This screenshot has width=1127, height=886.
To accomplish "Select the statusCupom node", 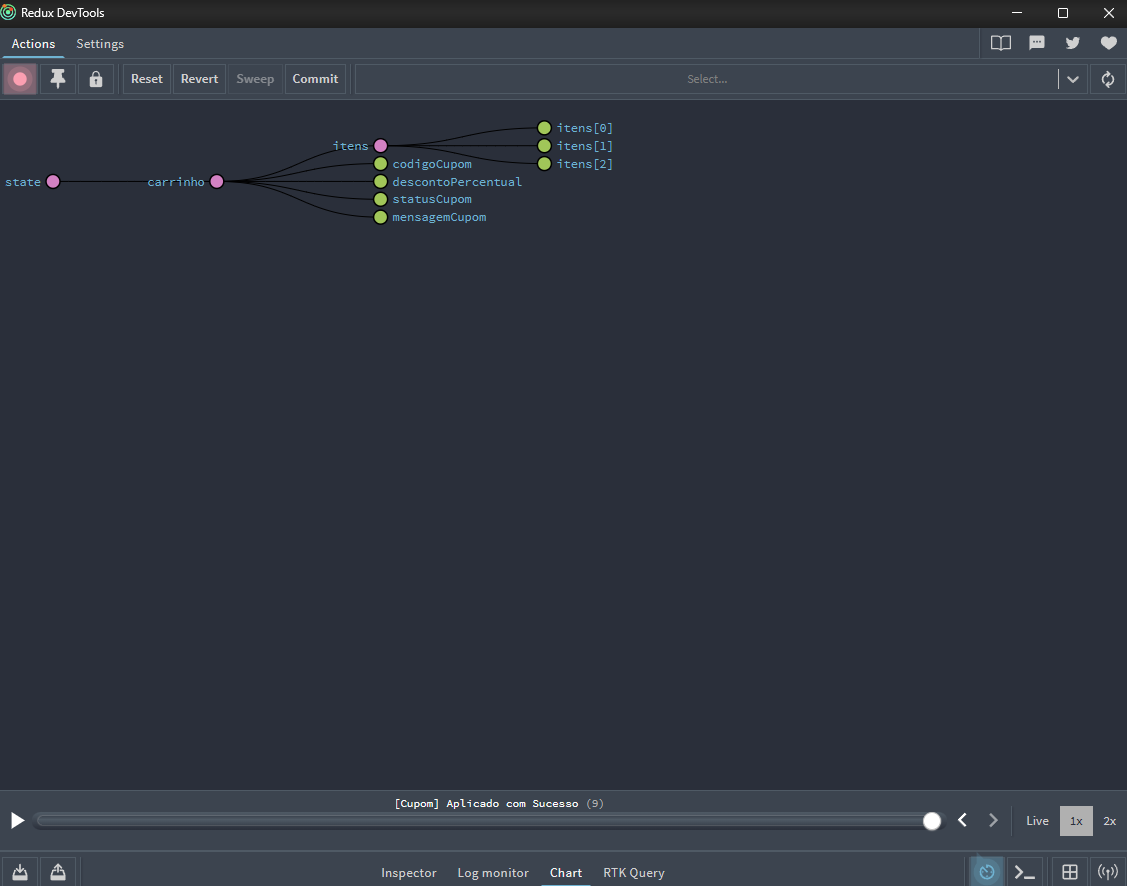I will pyautogui.click(x=381, y=199).
